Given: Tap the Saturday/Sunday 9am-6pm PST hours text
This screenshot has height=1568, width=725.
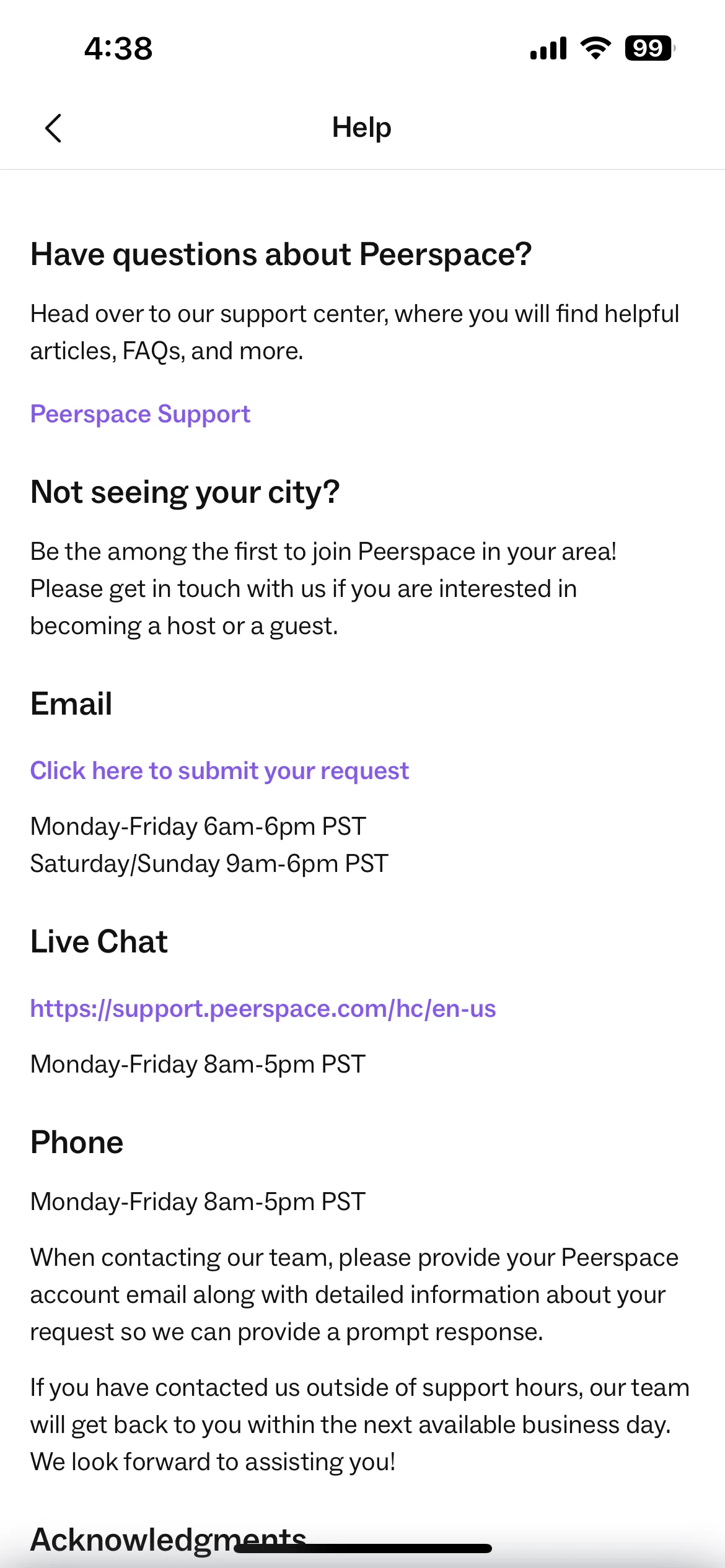Looking at the screenshot, I should [x=209, y=863].
